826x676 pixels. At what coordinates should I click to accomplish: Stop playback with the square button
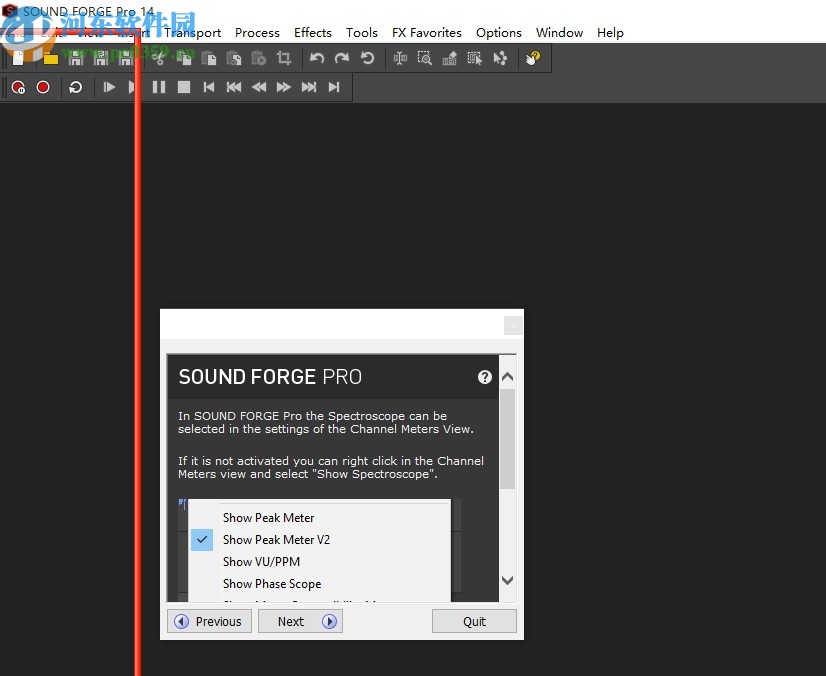tap(184, 87)
